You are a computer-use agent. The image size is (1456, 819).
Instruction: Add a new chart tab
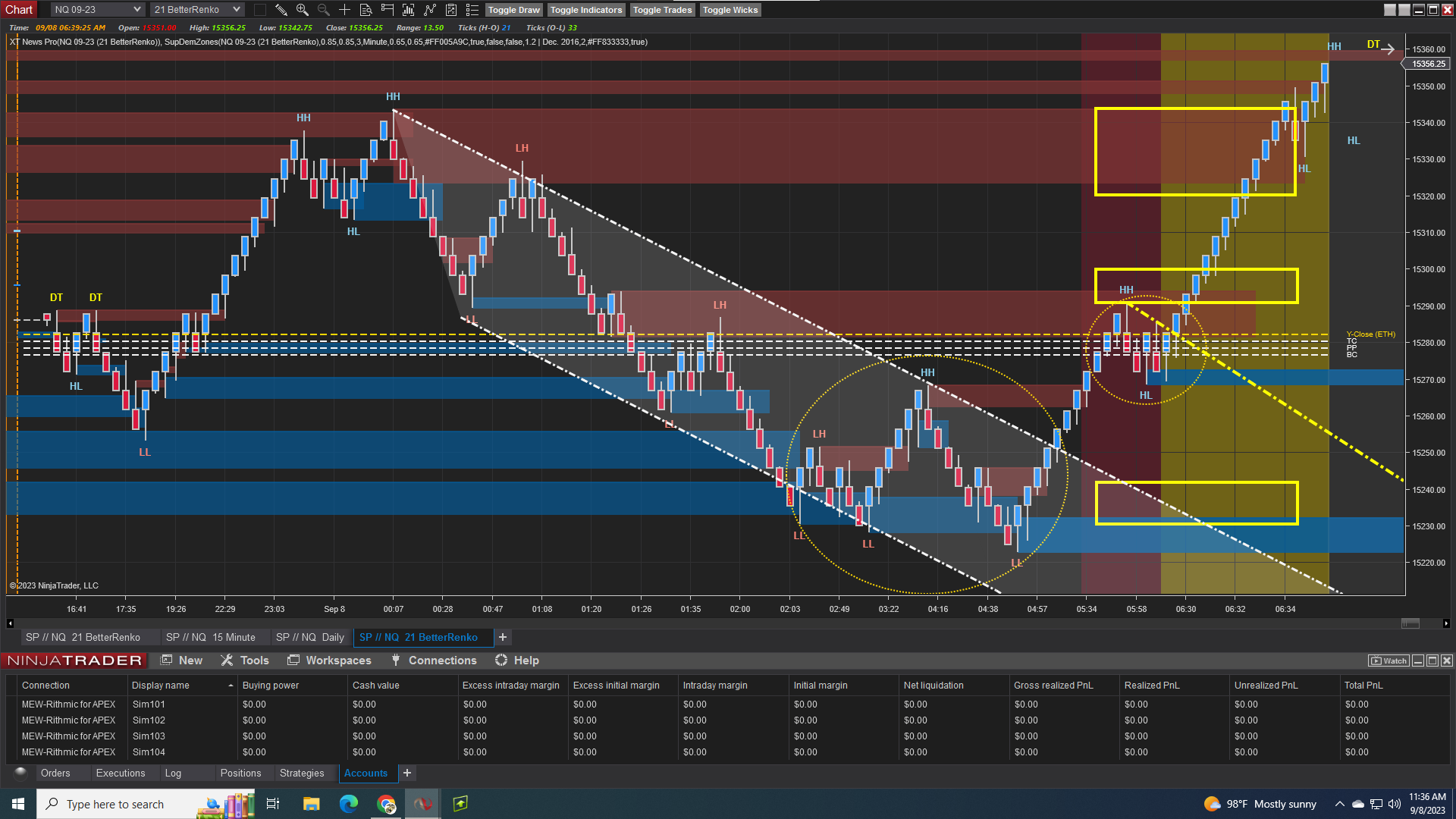(503, 637)
